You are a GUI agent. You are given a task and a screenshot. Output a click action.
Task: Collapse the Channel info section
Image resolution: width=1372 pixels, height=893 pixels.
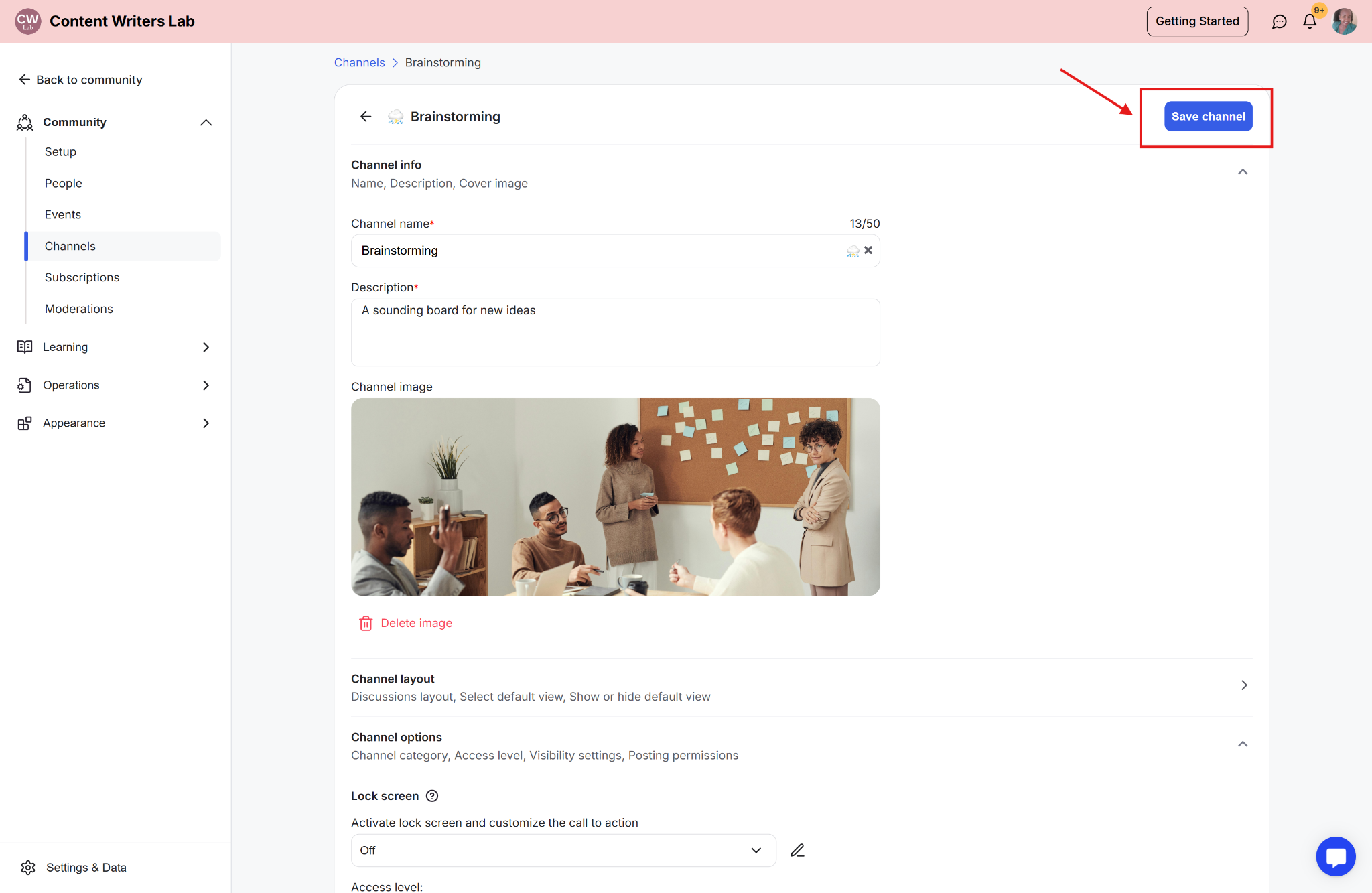1243,172
